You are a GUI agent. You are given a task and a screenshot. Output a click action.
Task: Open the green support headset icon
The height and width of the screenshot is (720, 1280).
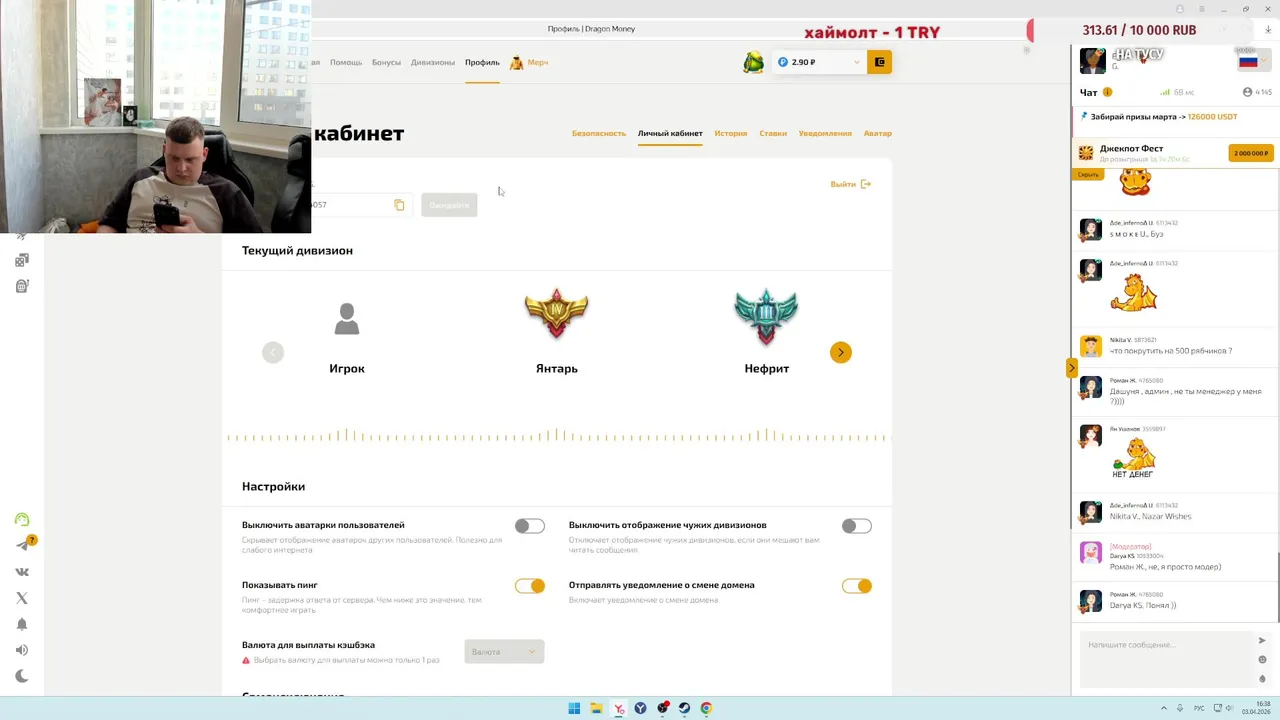click(22, 519)
